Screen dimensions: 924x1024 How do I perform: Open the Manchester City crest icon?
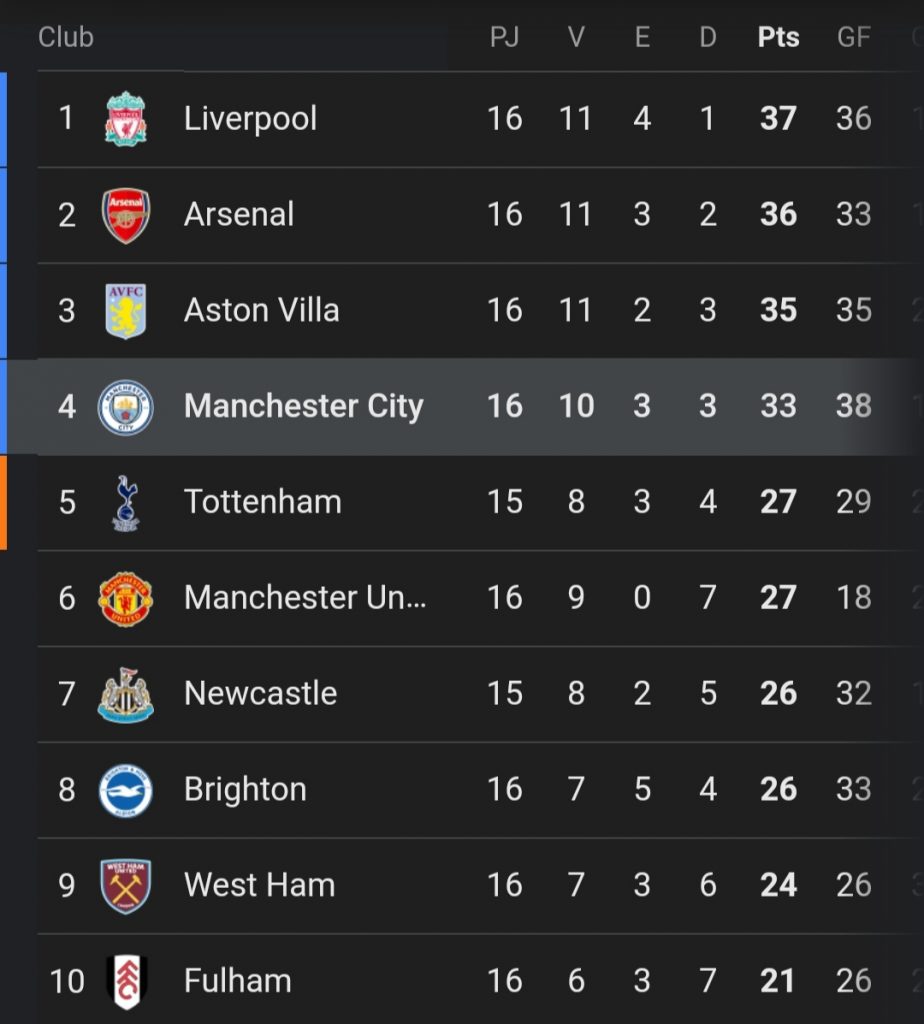[x=125, y=407]
